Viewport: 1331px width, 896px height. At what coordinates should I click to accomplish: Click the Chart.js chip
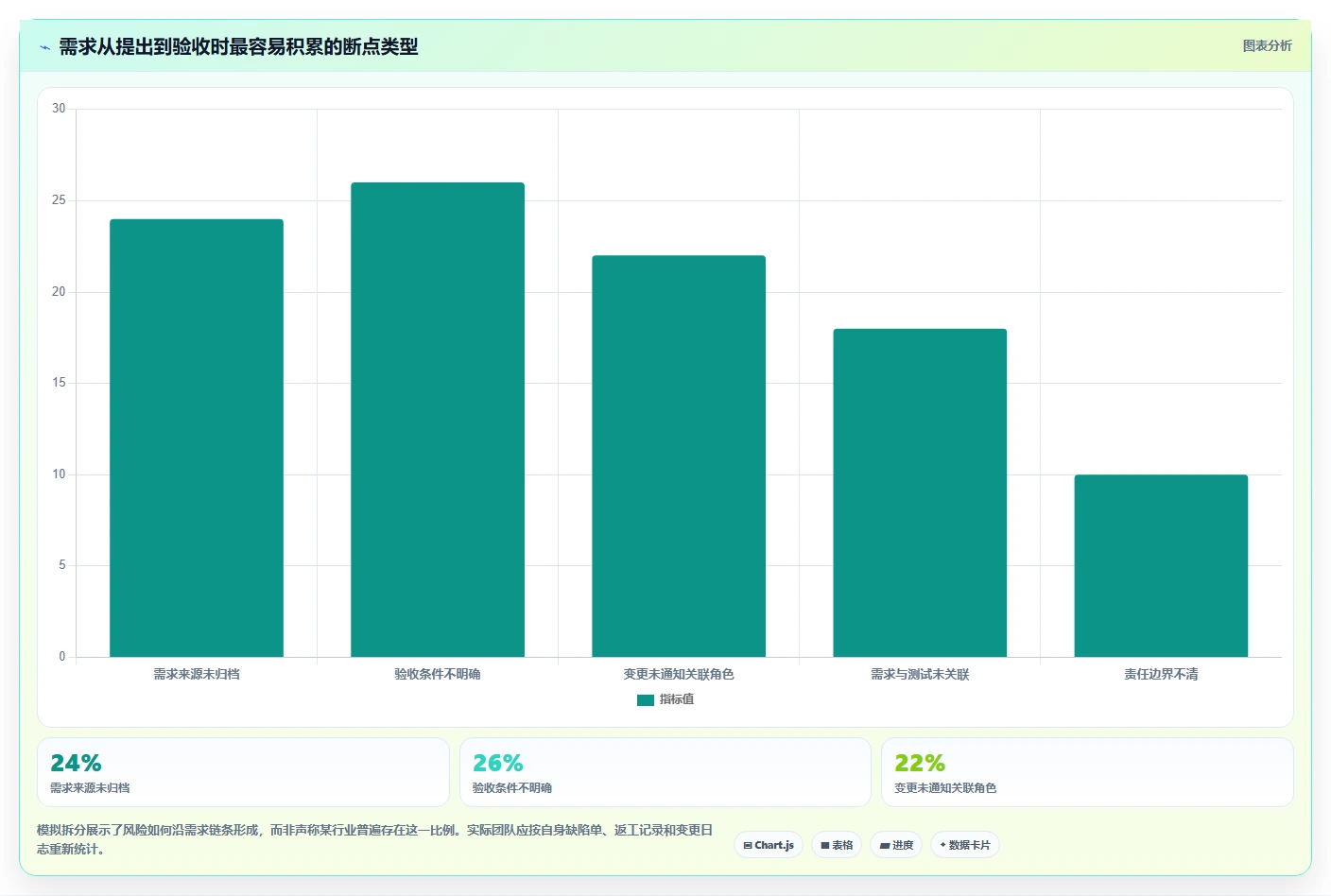tap(769, 845)
